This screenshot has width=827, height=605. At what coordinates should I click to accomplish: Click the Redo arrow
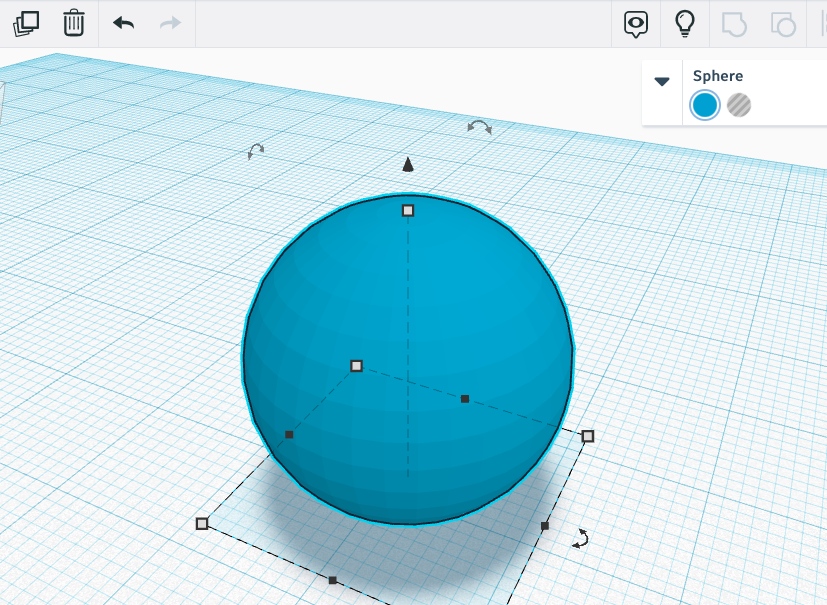(172, 23)
